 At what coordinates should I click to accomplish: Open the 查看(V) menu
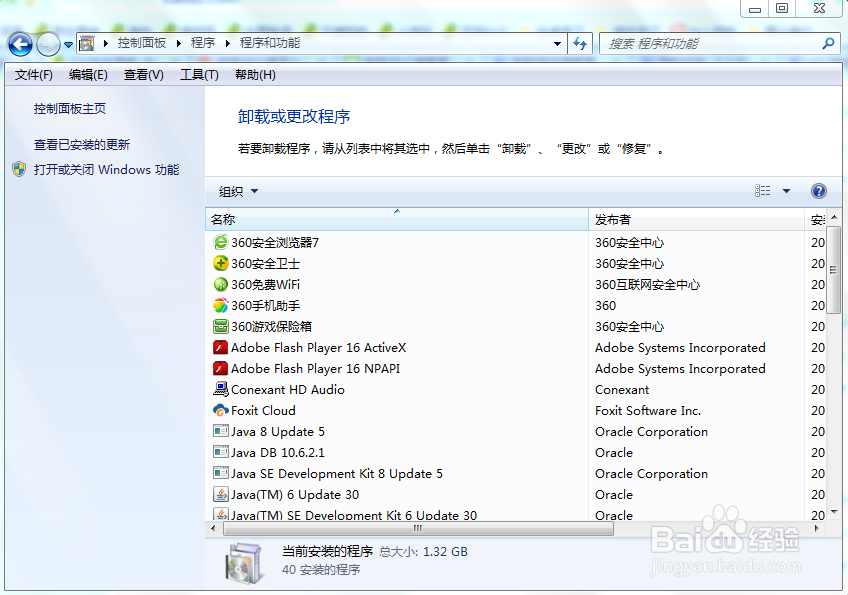pyautogui.click(x=143, y=75)
